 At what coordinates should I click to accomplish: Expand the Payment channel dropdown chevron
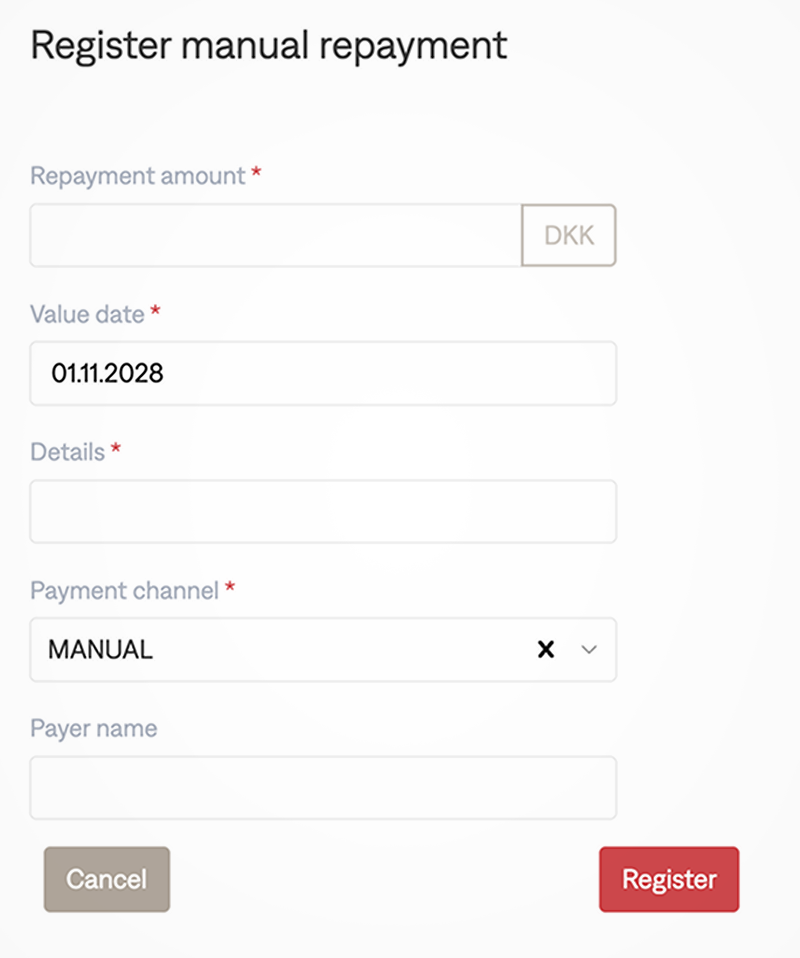coord(589,650)
